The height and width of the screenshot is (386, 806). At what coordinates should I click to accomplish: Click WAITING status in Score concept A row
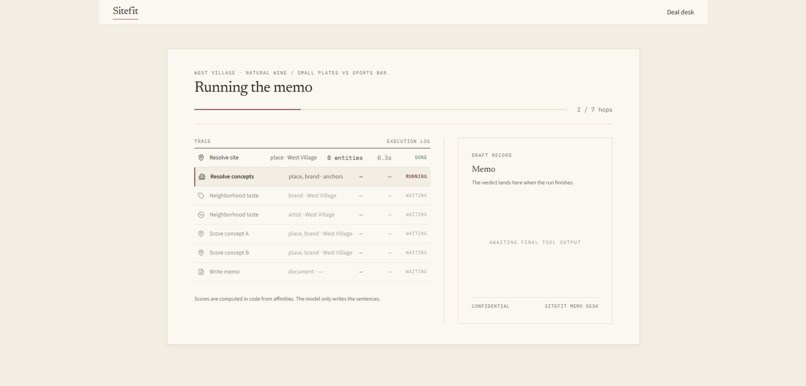point(416,234)
